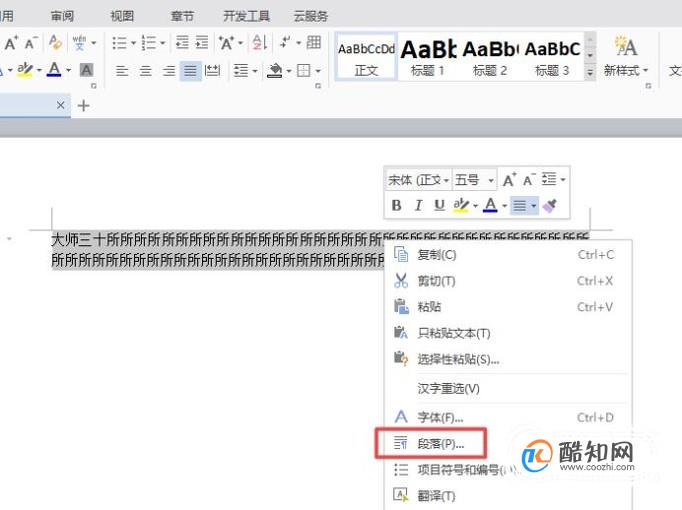Click the paint bucket shading icon
Image resolution: width=682 pixels, height=510 pixels.
point(275,70)
